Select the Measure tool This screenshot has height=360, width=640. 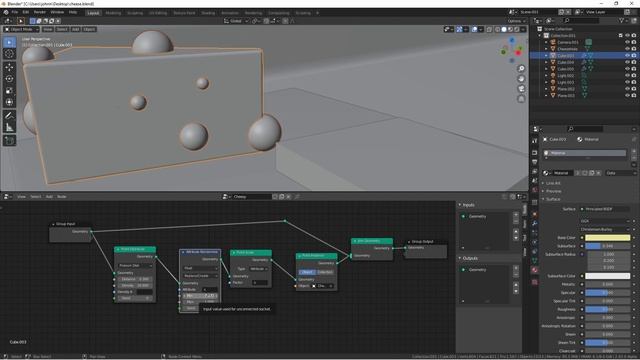click(x=9, y=128)
